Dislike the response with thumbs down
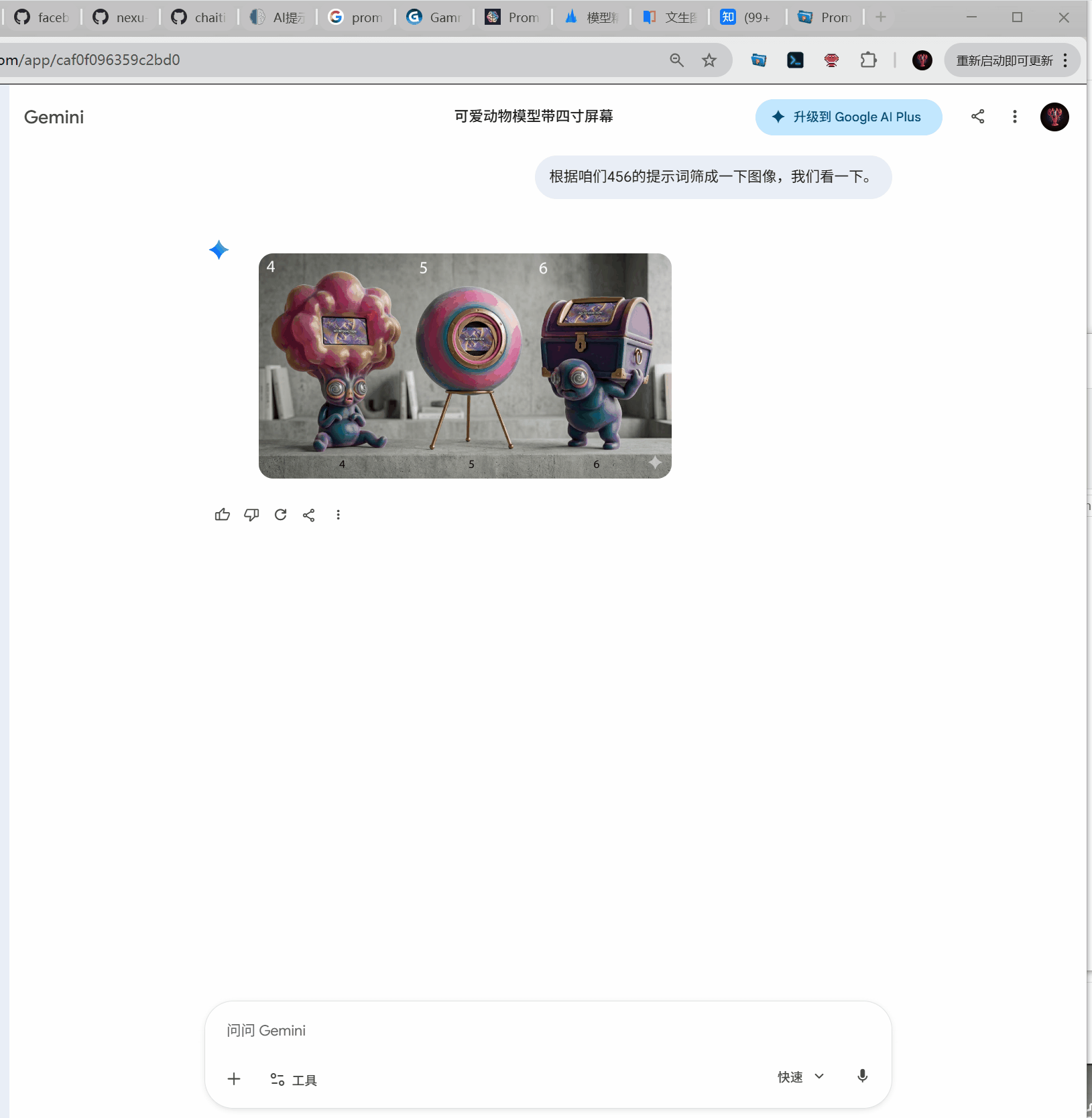This screenshot has width=1092, height=1118. [251, 515]
